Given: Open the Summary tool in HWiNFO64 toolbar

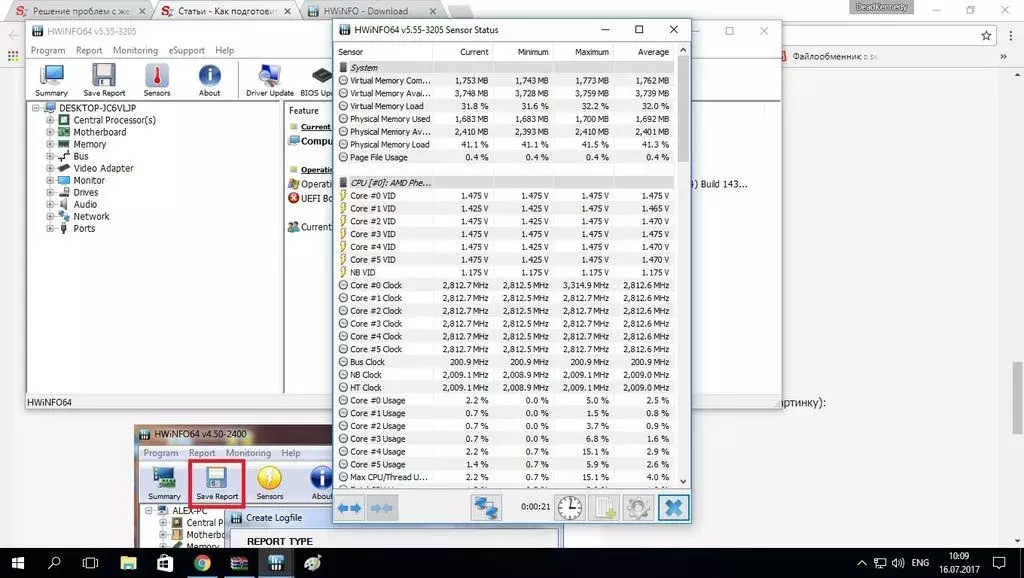Looking at the screenshot, I should (52, 80).
